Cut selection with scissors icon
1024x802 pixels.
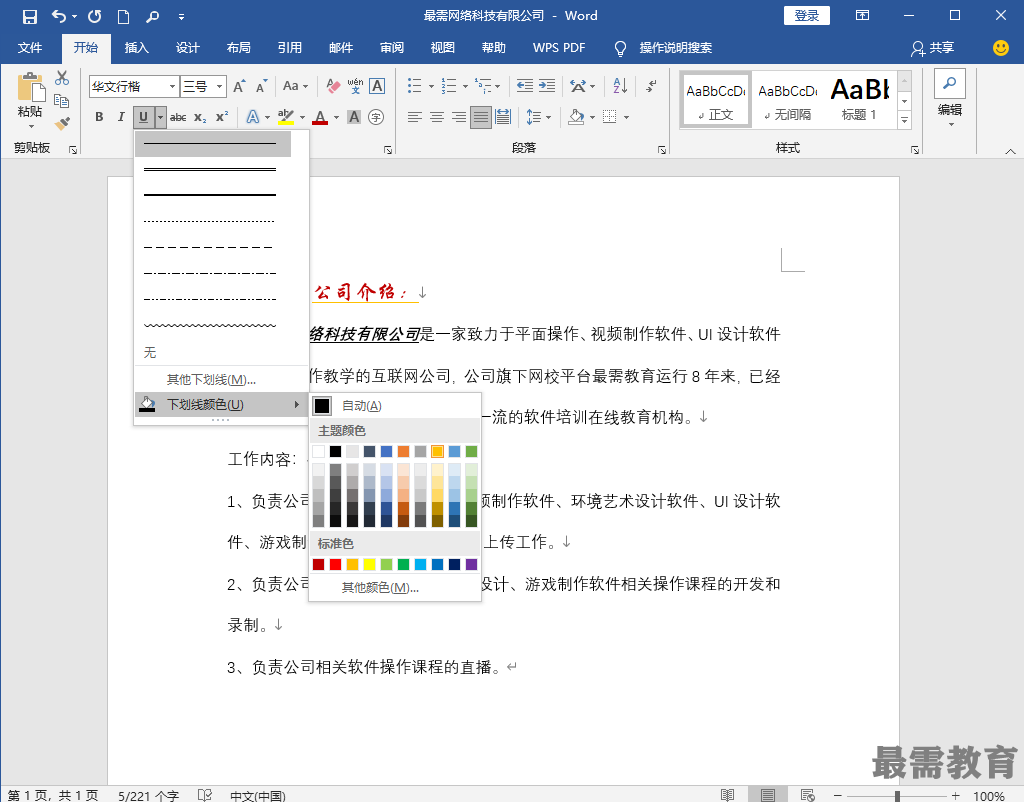[62, 78]
